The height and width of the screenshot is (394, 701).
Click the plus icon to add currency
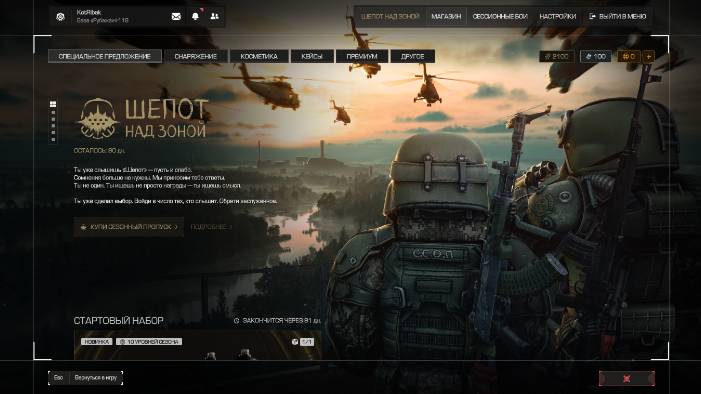(x=649, y=56)
